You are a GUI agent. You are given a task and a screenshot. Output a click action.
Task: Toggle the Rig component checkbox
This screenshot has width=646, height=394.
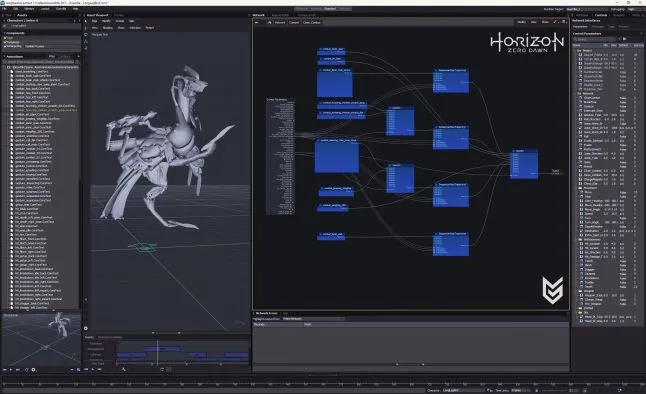[5, 38]
